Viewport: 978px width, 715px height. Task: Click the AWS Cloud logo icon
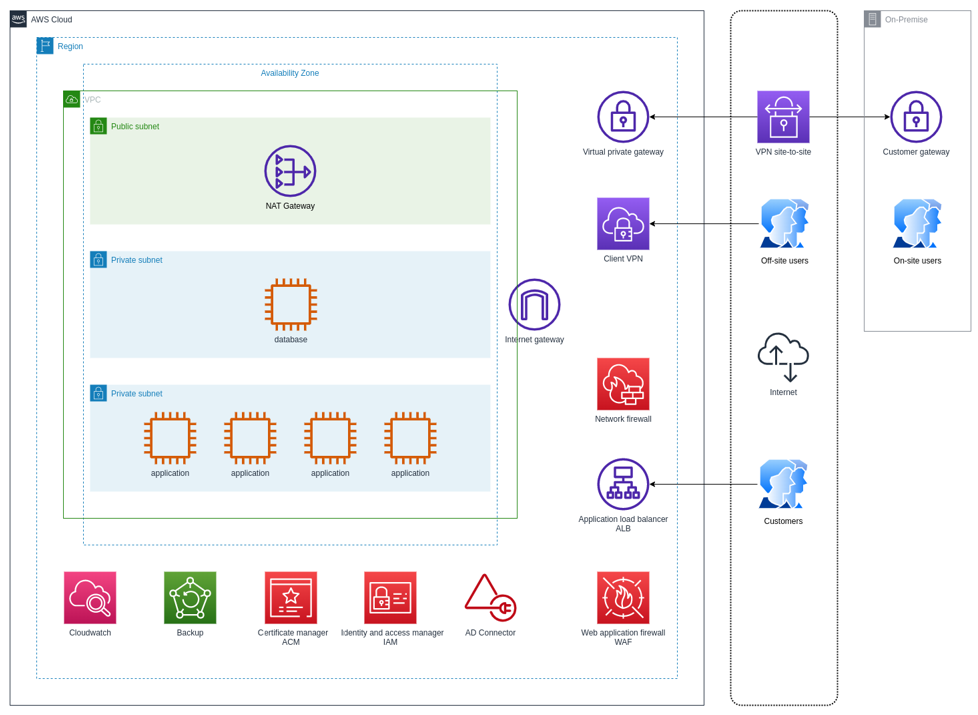coord(18,19)
